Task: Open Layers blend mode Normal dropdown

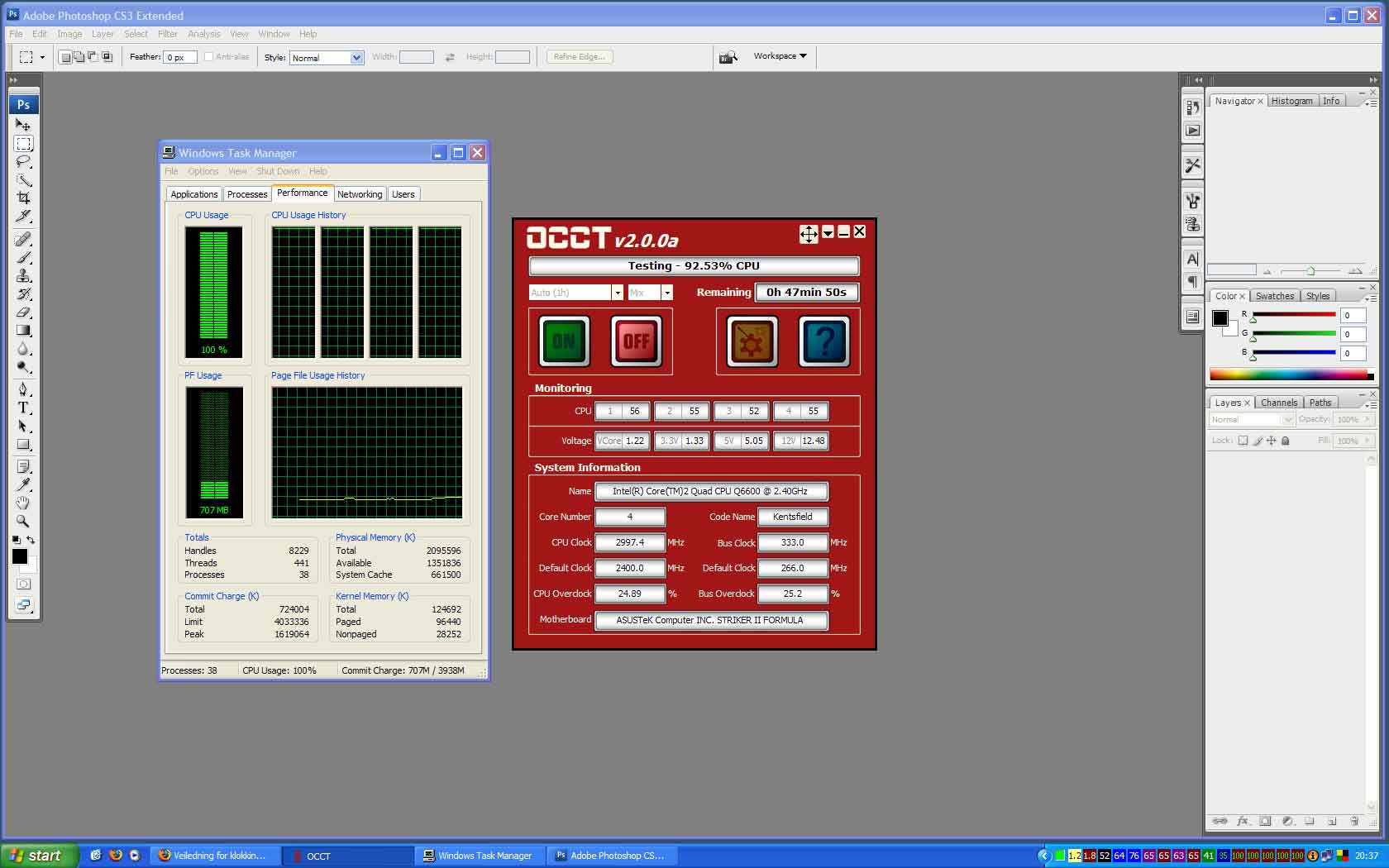Action: (x=1251, y=420)
